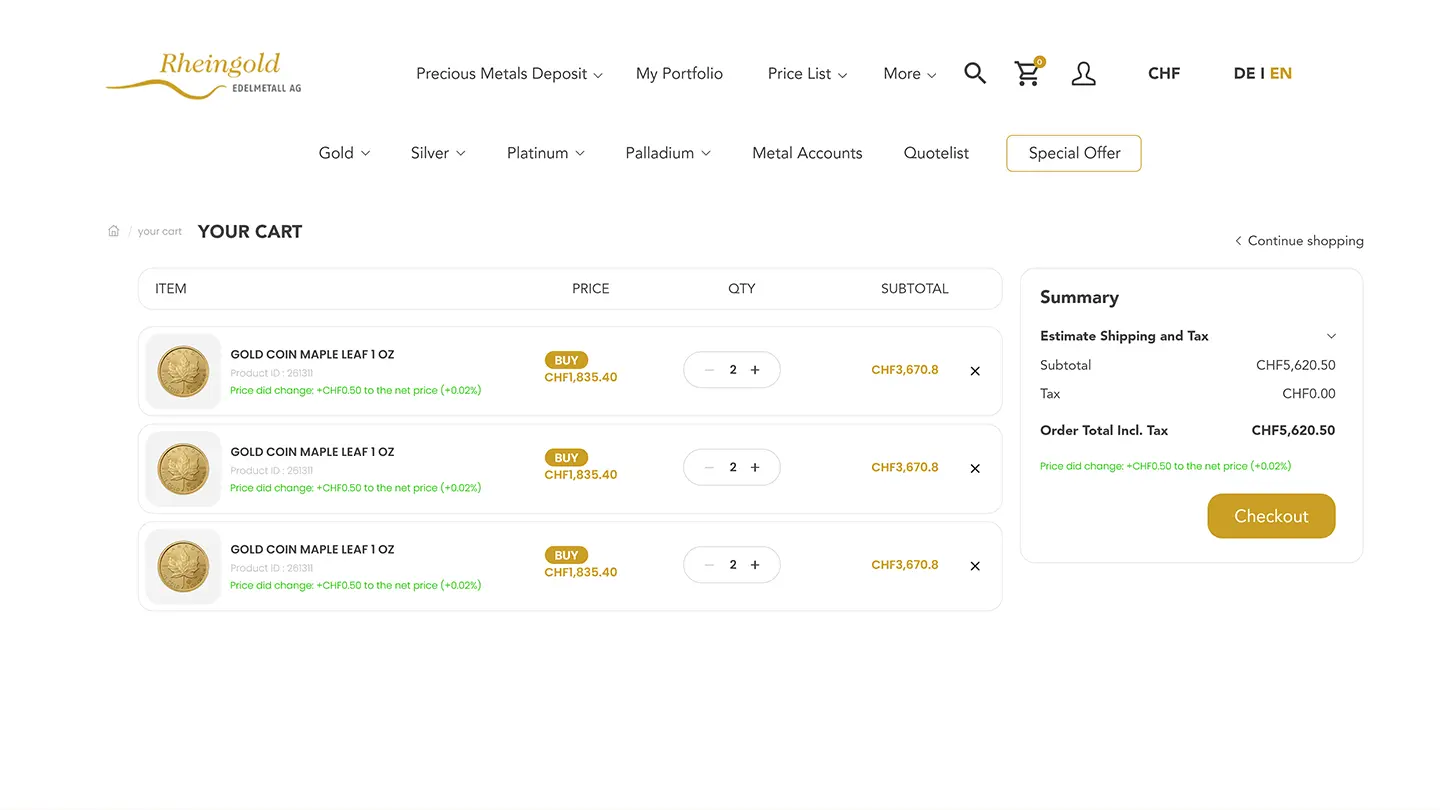1440x810 pixels.
Task: Click the QTY column header
Action: 741,289
